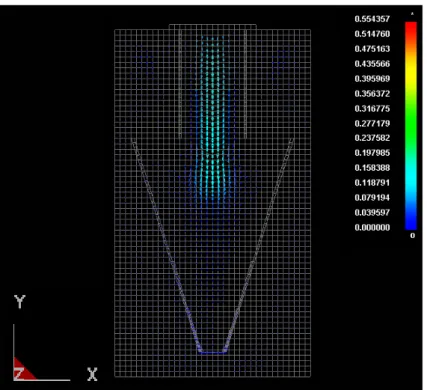
Task: Select the legend value 0.435566
Action: [x=372, y=64]
